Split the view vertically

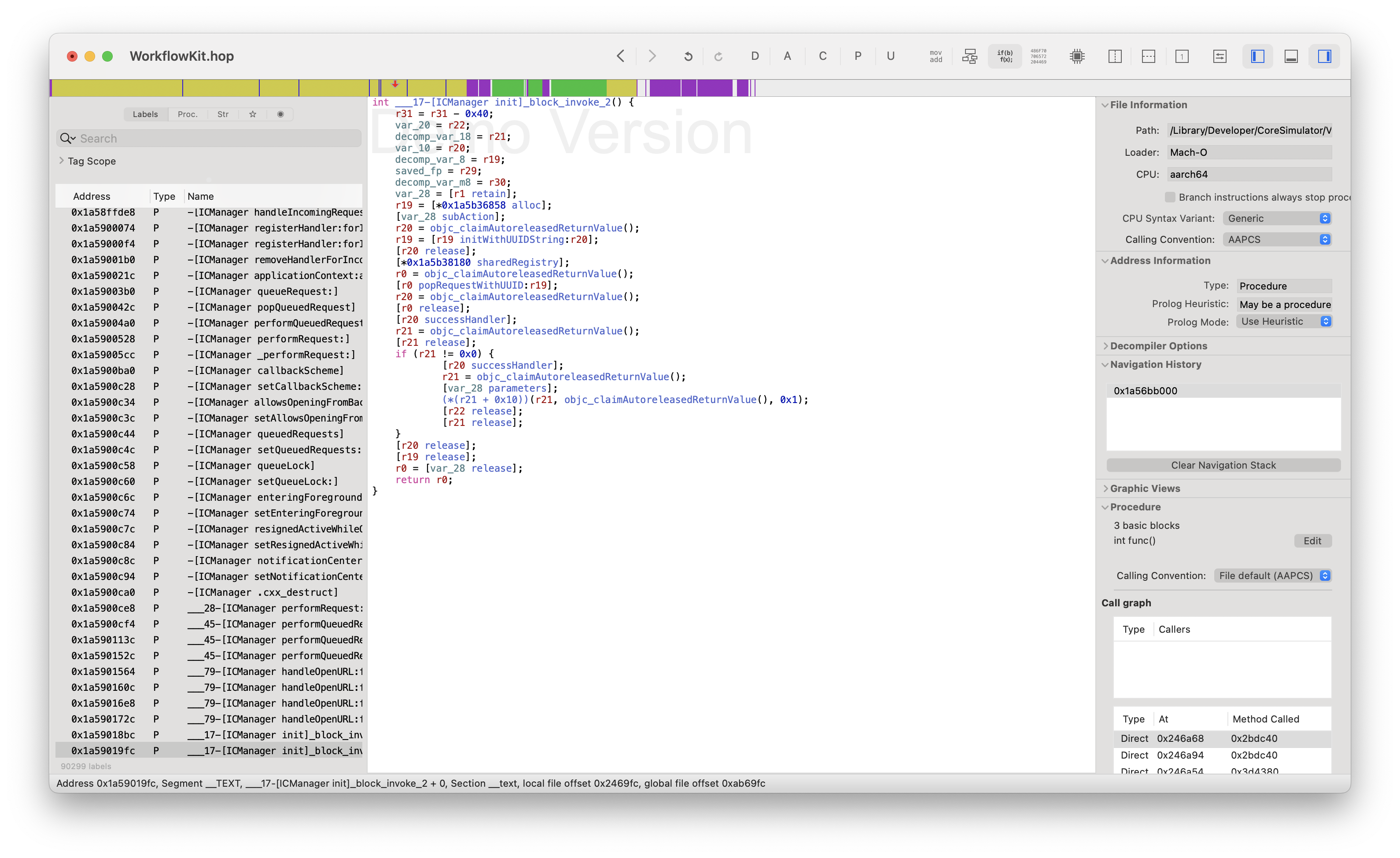1115,55
